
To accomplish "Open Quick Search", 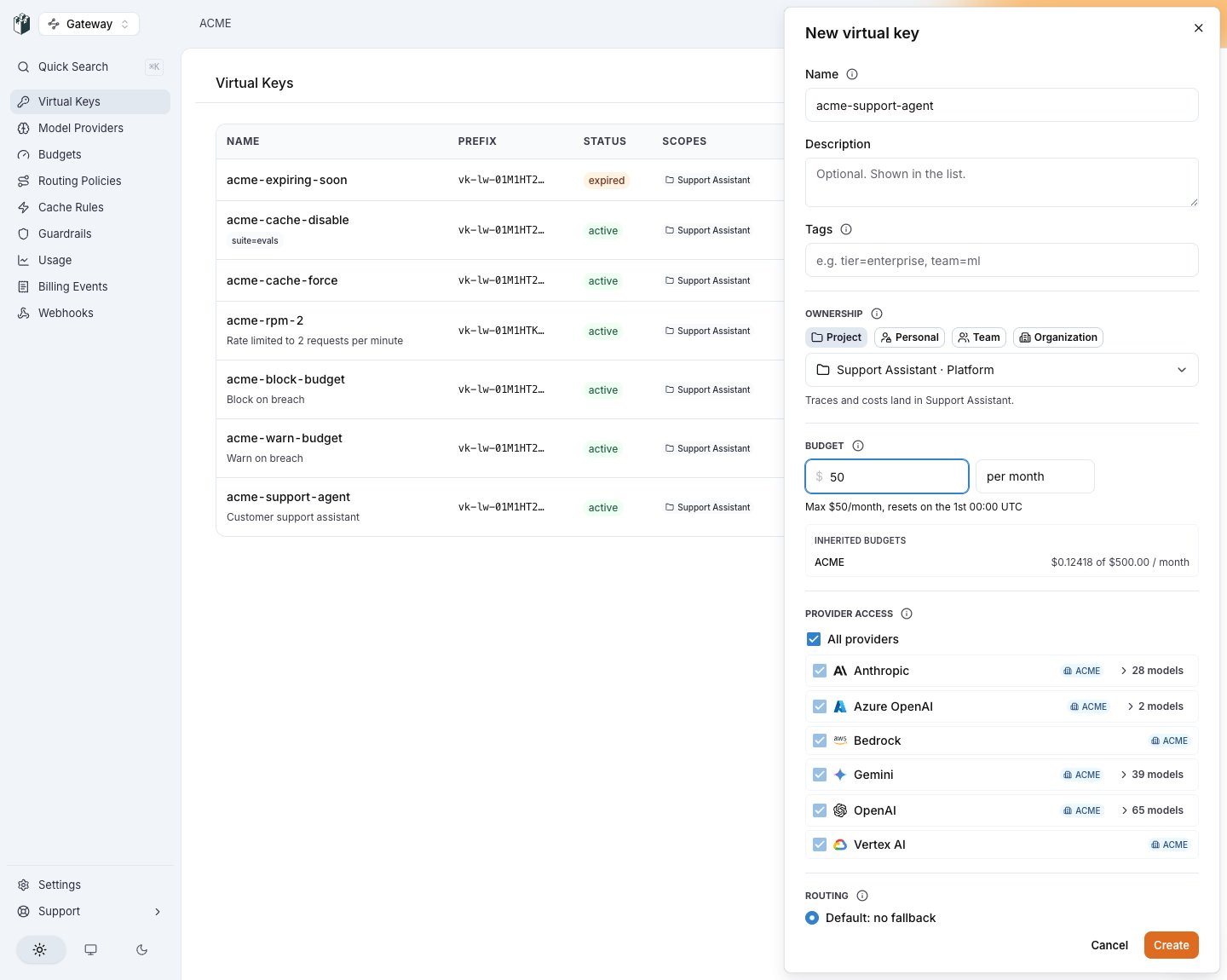I will [x=90, y=66].
